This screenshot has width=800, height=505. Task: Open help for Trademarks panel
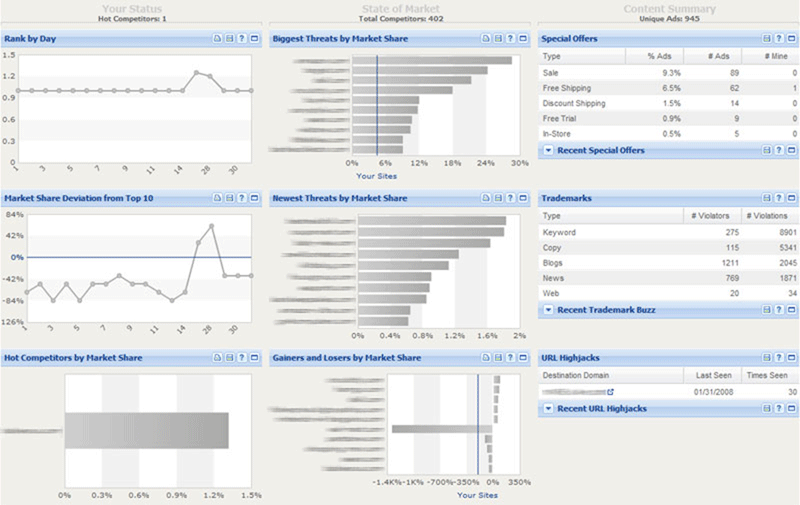[779, 198]
